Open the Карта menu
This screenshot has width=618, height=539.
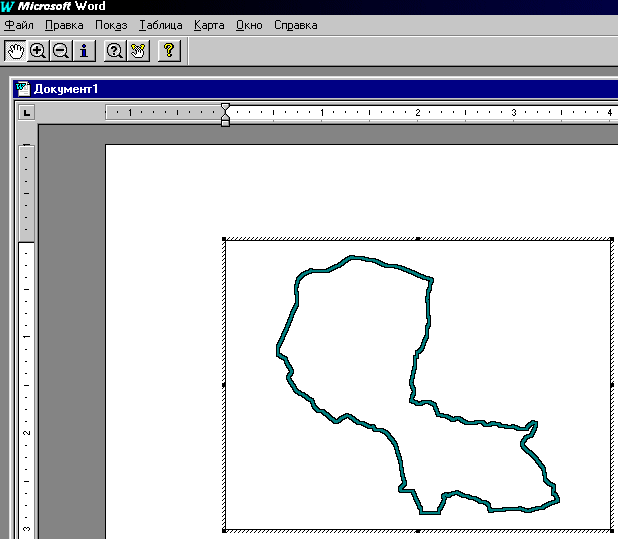tap(209, 25)
